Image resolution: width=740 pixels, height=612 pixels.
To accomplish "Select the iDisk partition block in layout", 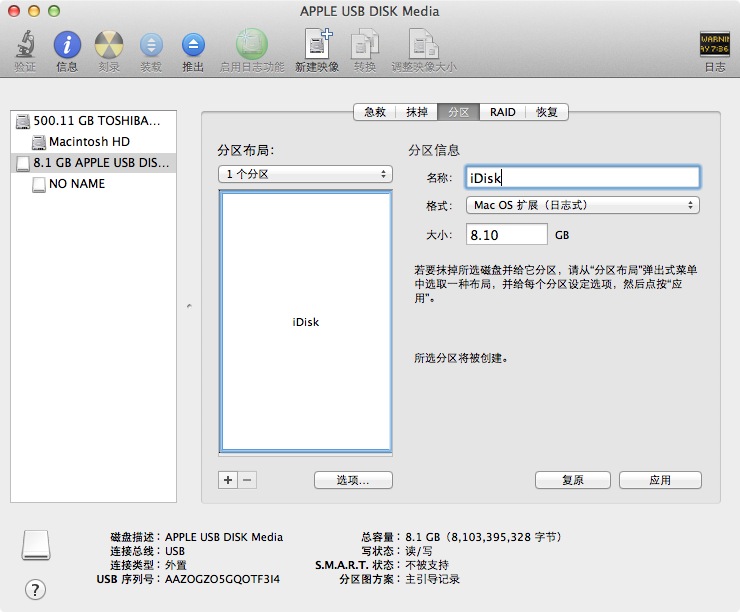I will [306, 322].
